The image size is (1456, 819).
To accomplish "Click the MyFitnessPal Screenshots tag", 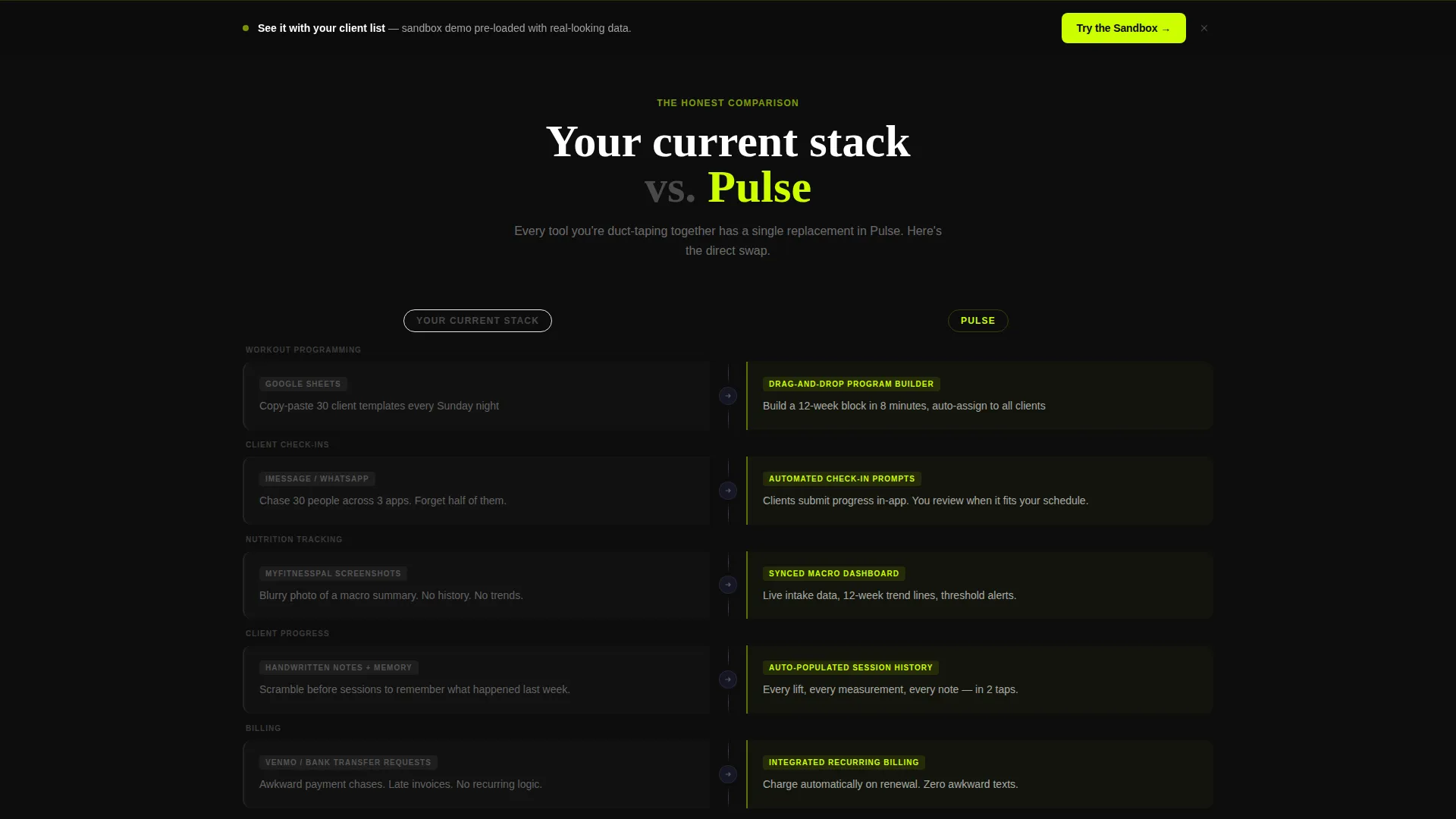I will pos(333,574).
